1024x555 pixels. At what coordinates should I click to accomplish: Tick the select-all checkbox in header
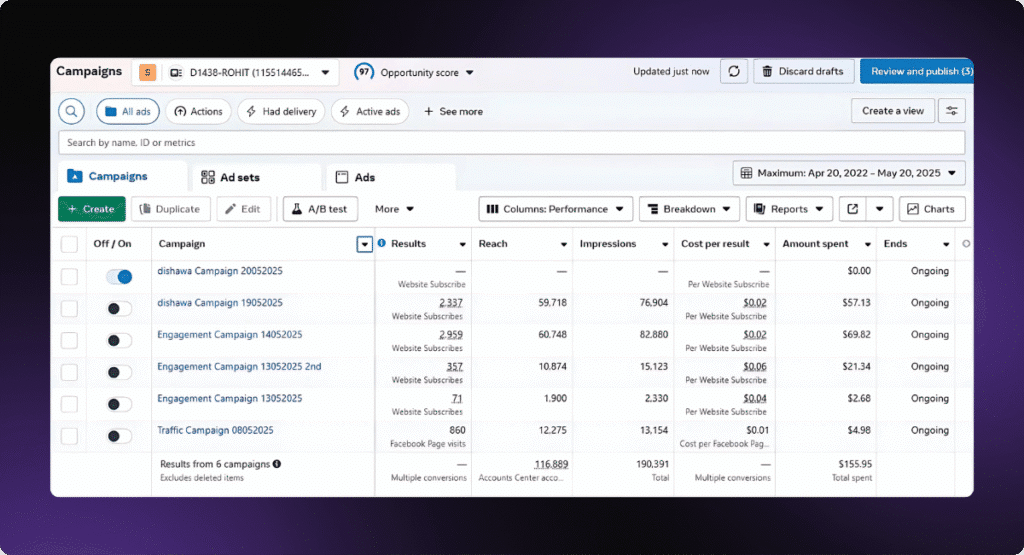(69, 244)
